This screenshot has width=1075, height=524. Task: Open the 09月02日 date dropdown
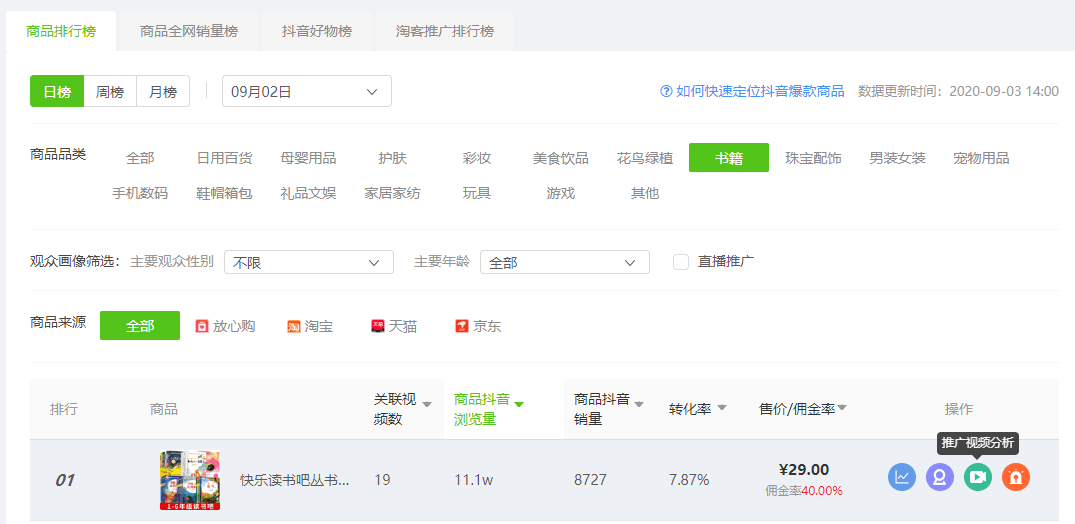[x=306, y=91]
